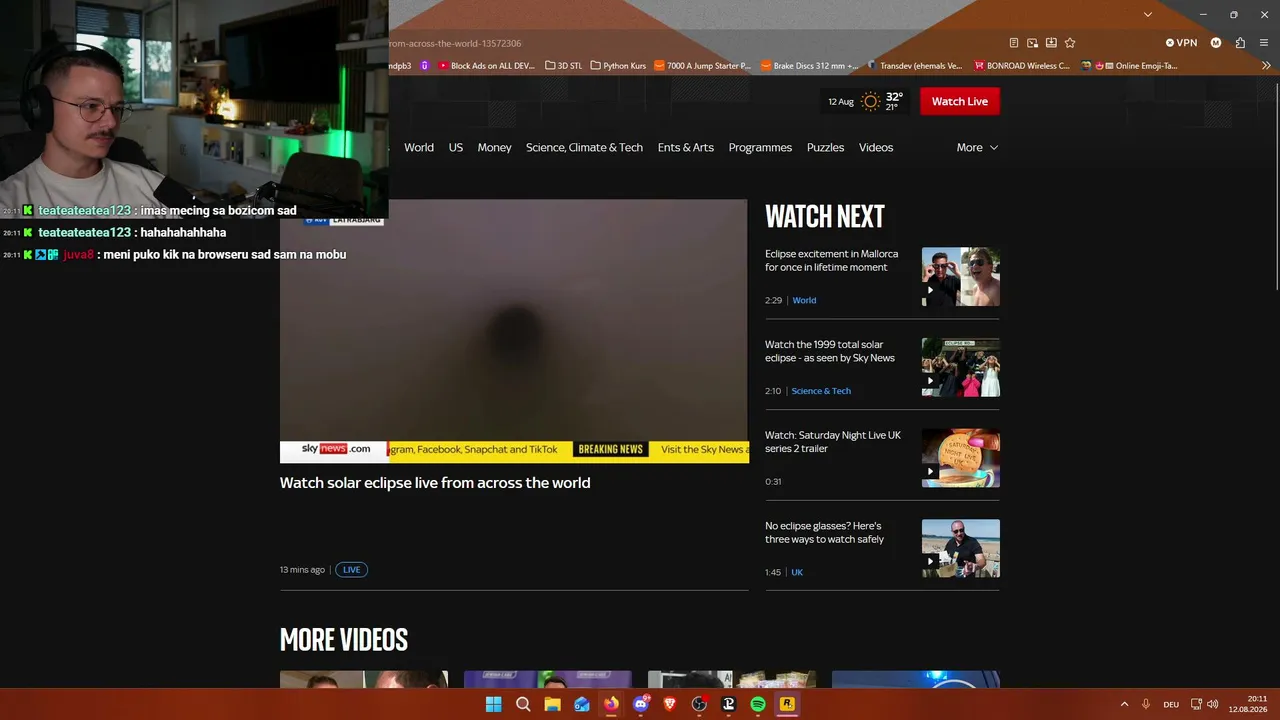The image size is (1280, 720).
Task: Bookmark this page with the star icon
Action: coord(1070,43)
